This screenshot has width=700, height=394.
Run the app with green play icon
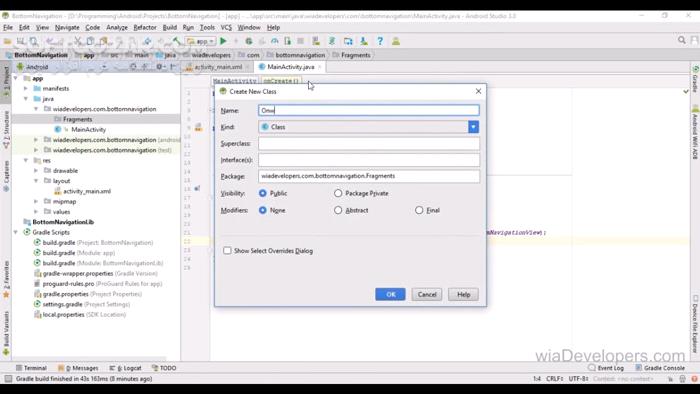[223, 41]
